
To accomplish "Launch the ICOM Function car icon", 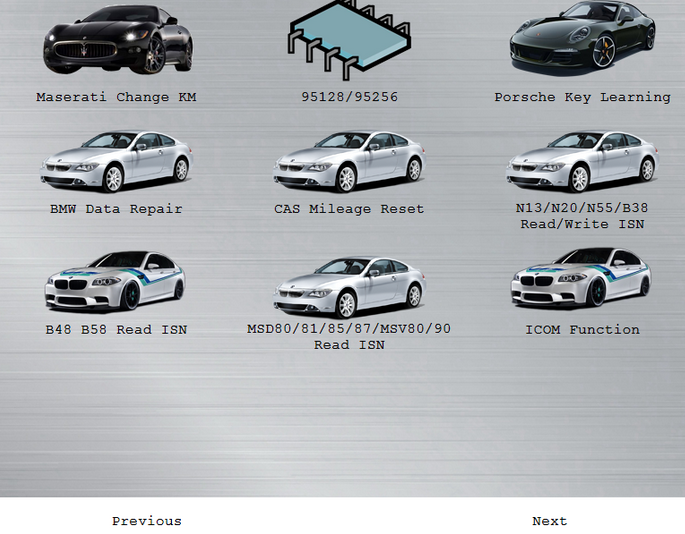I will pos(582,278).
